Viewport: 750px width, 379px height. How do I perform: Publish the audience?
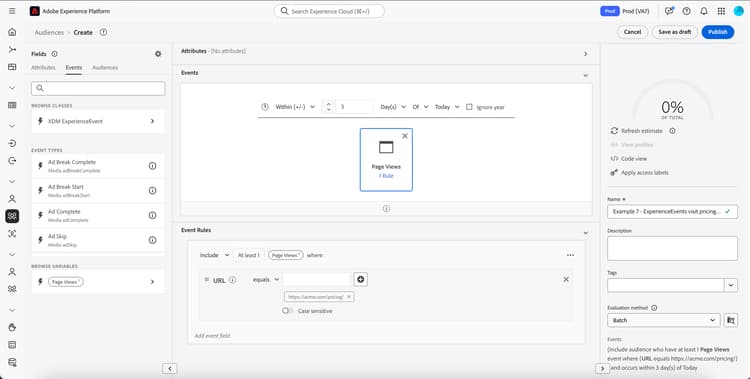tap(717, 32)
